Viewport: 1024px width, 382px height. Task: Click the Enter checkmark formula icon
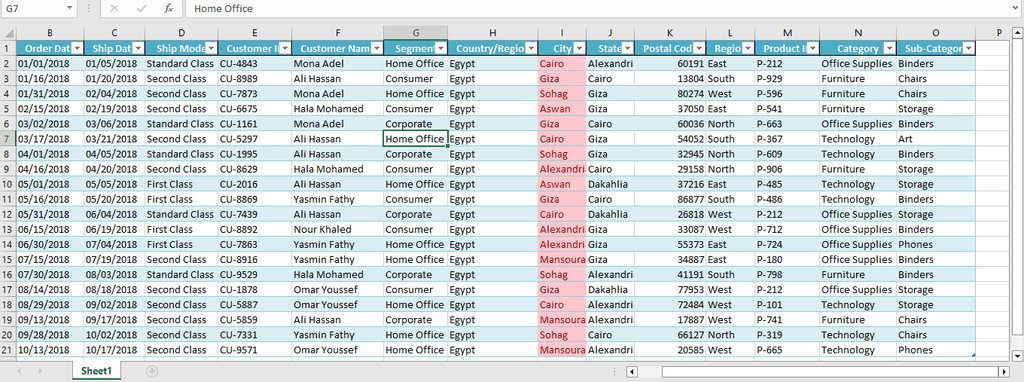click(141, 8)
